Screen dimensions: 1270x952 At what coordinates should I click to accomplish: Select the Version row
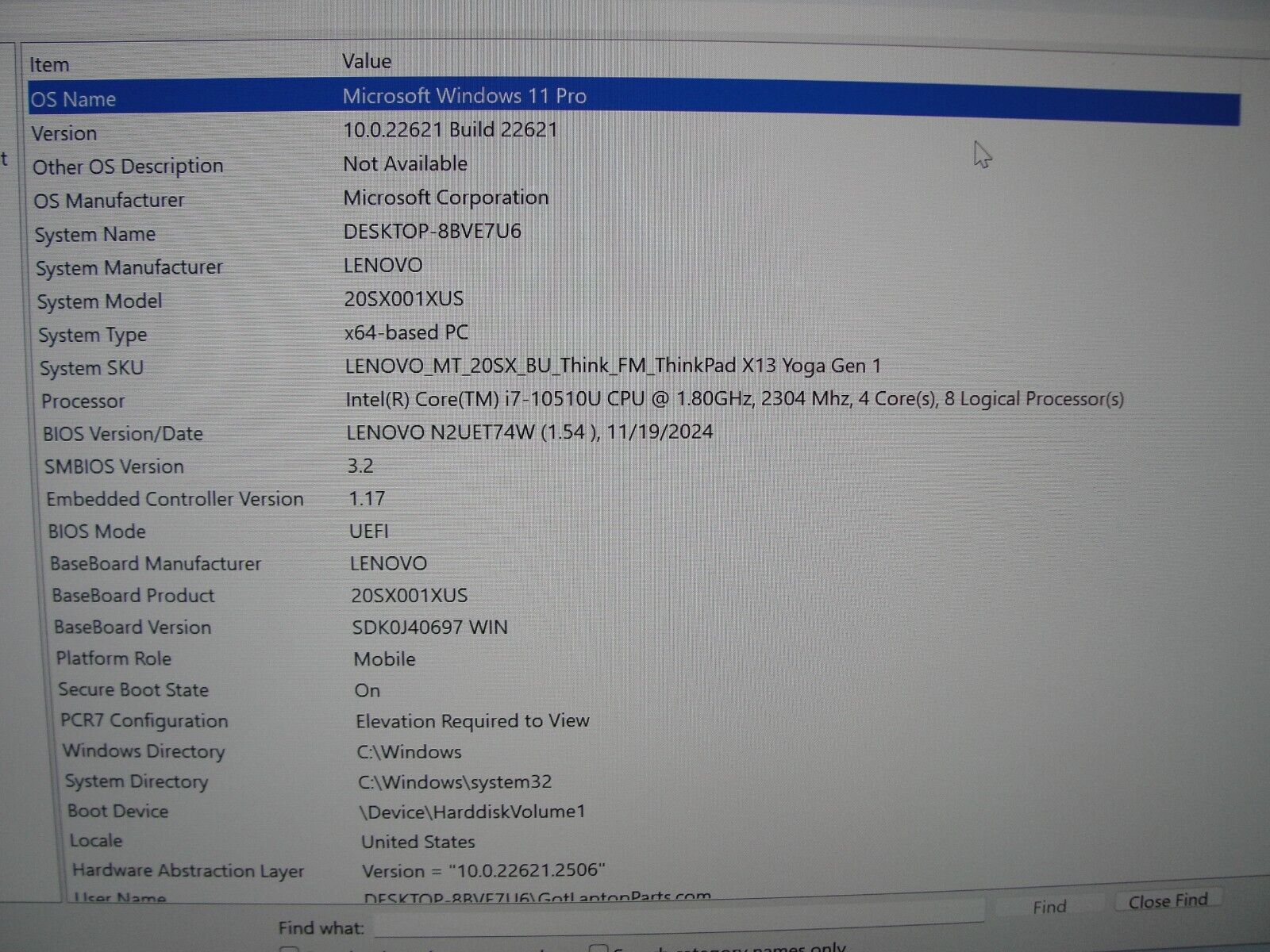click(64, 133)
